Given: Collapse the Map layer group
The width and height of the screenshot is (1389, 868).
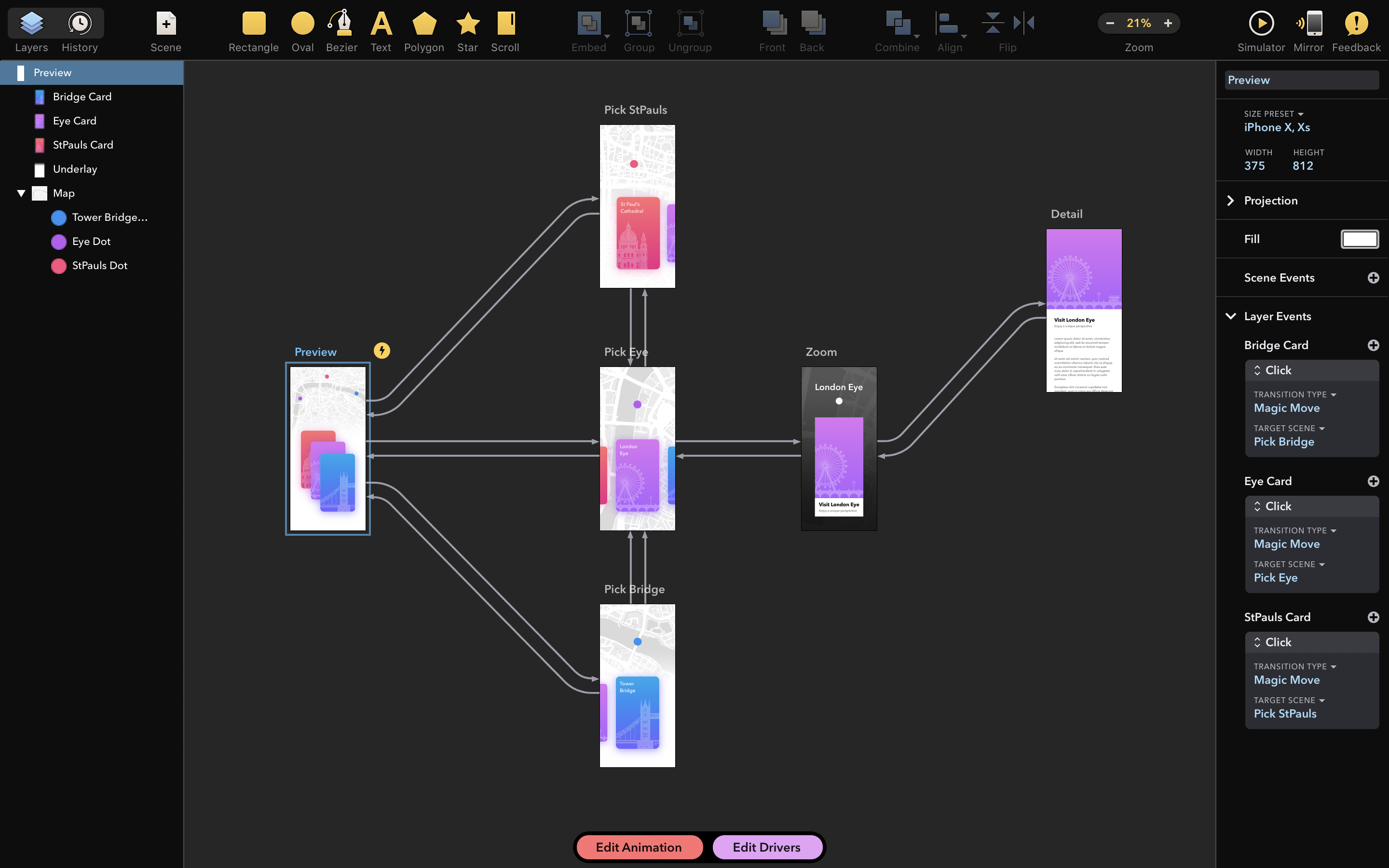Looking at the screenshot, I should (20, 192).
